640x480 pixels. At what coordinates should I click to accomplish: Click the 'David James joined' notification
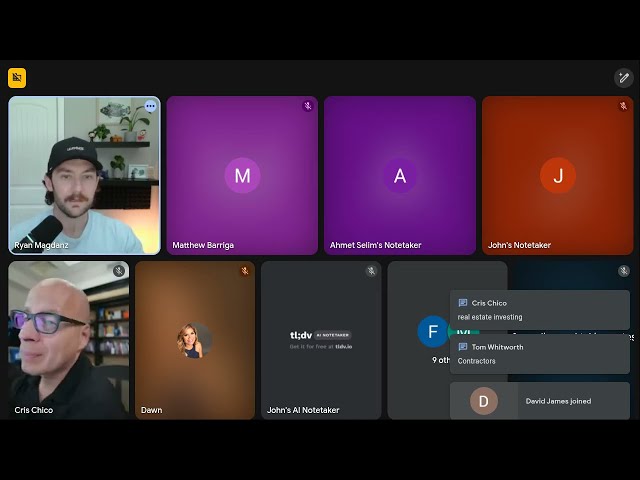[x=540, y=401]
